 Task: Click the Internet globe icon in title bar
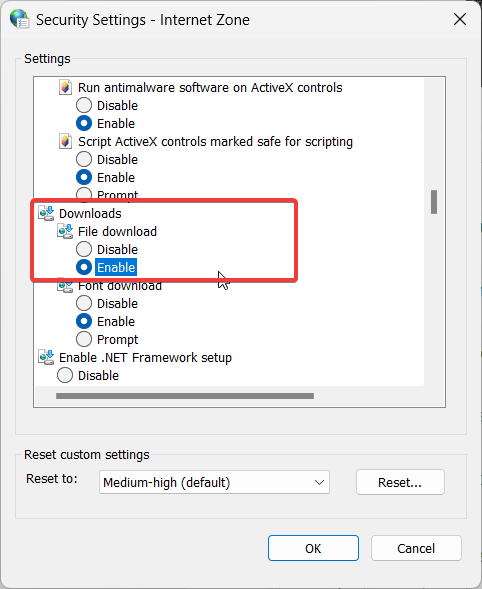[20, 19]
